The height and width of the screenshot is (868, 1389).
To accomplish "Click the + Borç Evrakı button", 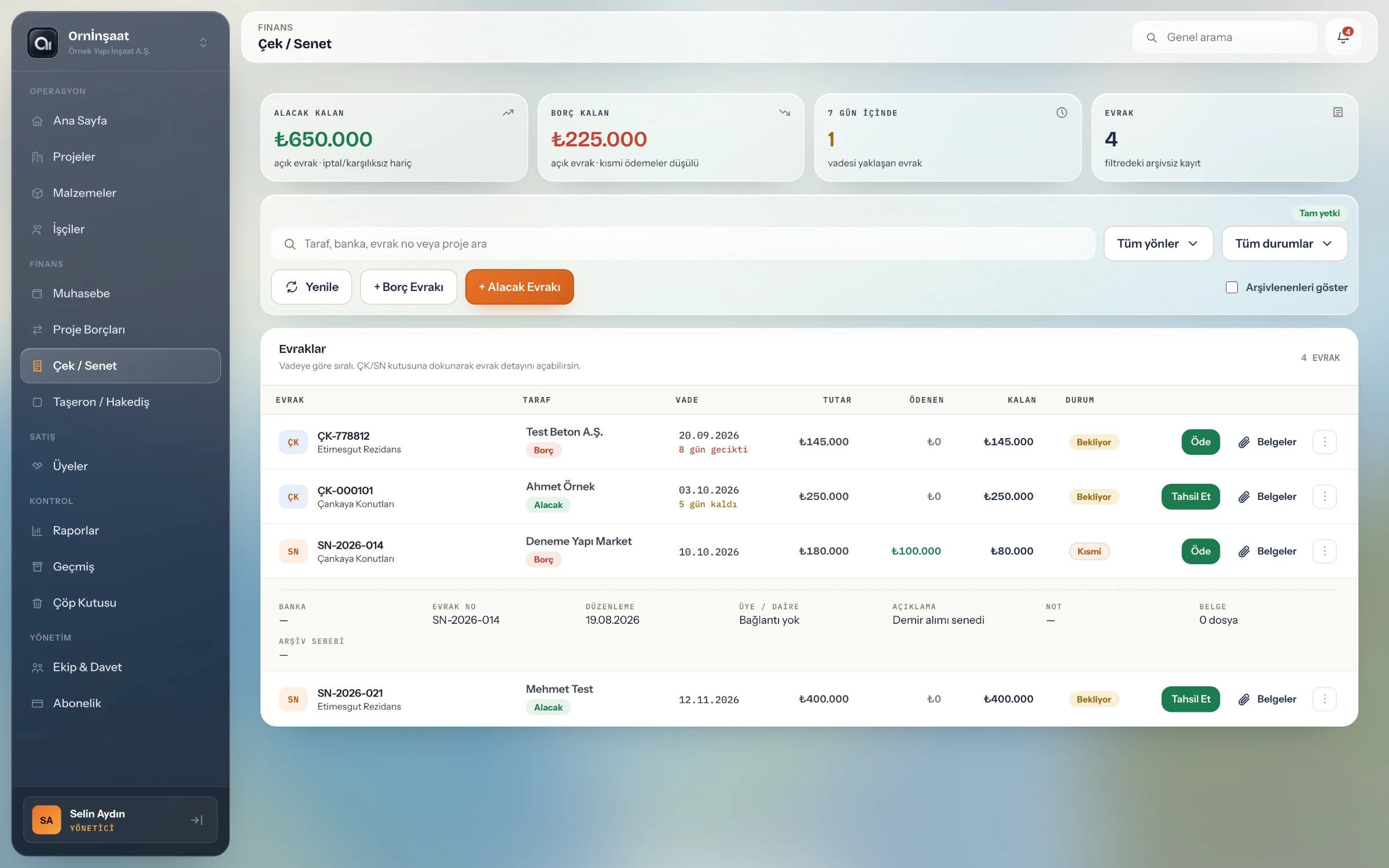I will point(409,287).
